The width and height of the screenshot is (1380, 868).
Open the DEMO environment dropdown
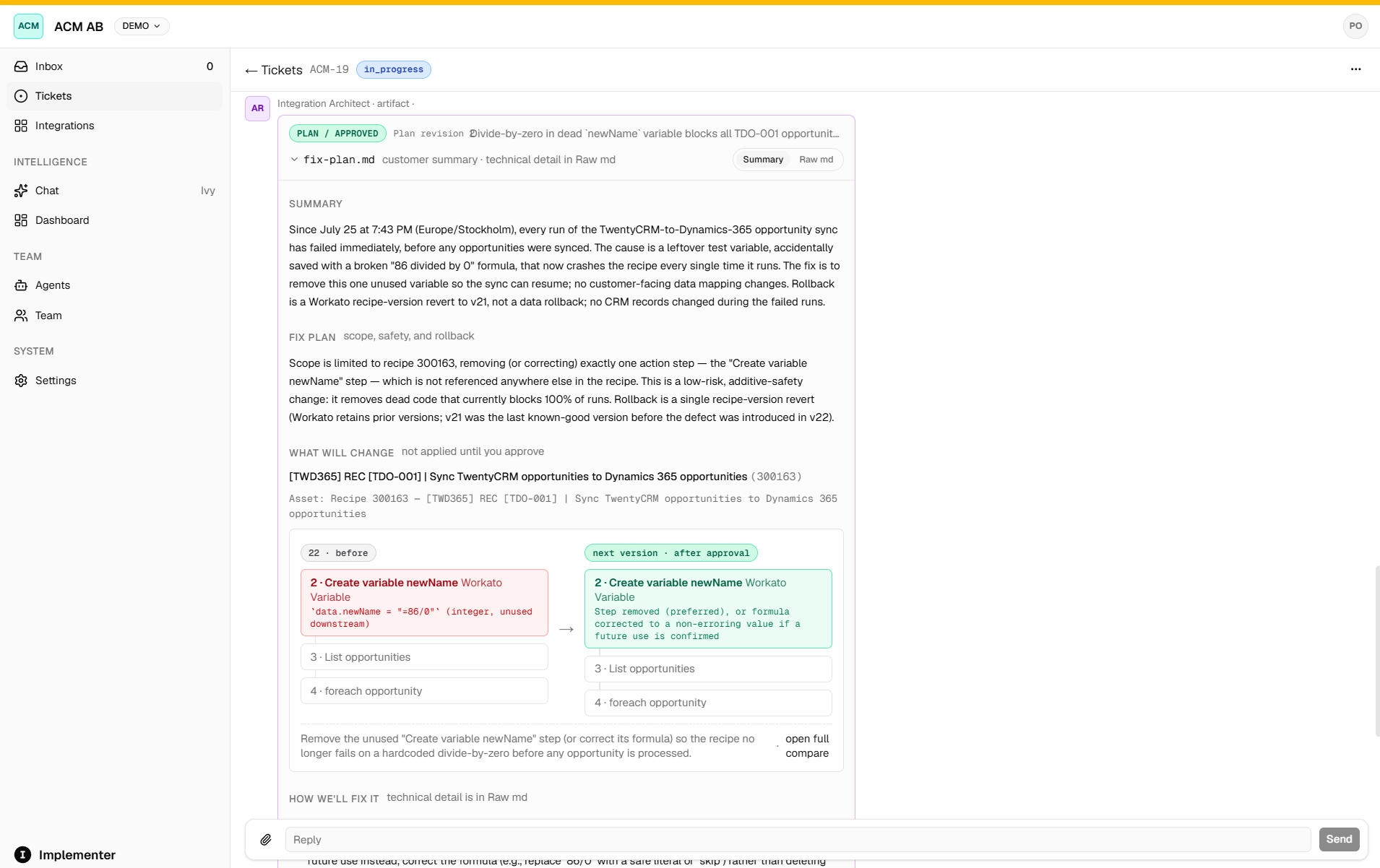[142, 26]
